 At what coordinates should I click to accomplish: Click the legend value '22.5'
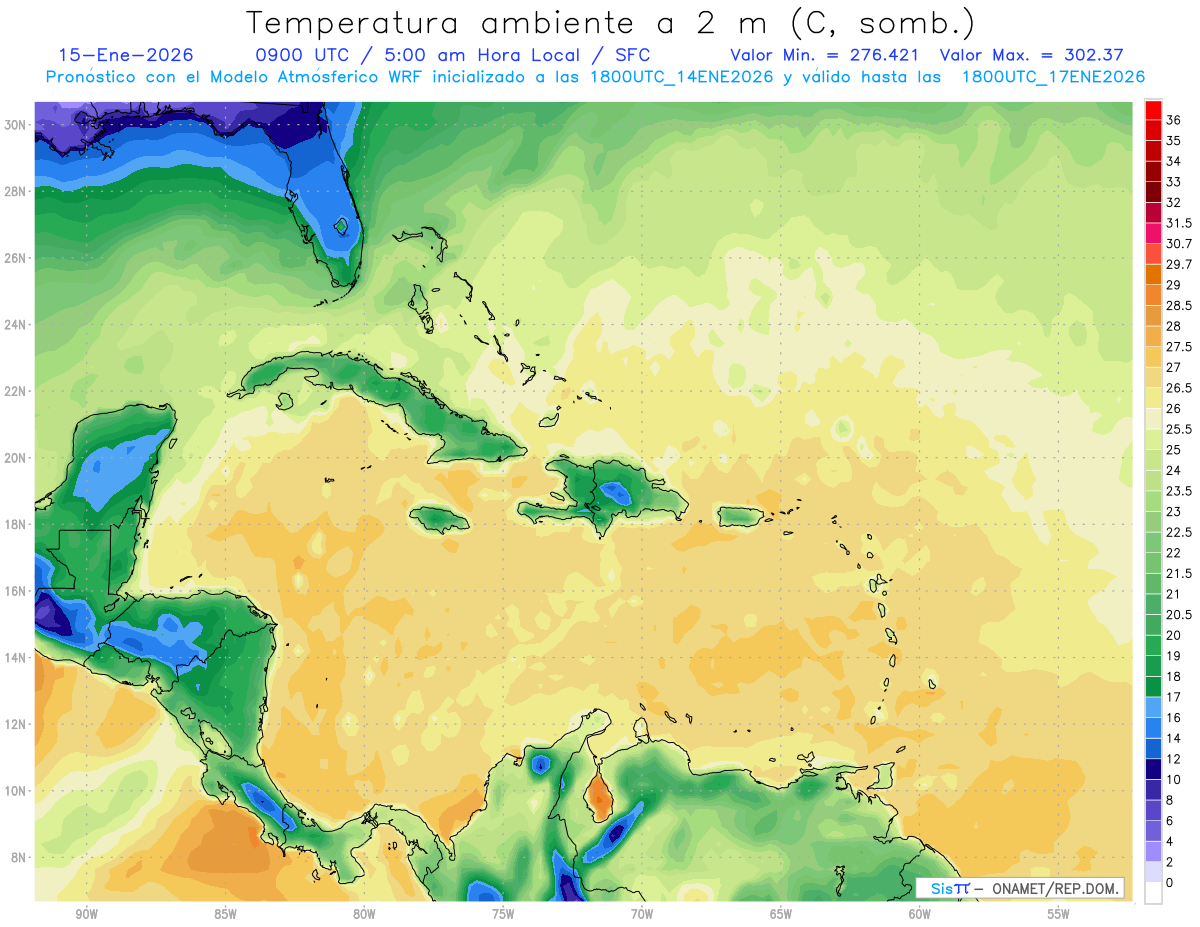(x=1179, y=532)
